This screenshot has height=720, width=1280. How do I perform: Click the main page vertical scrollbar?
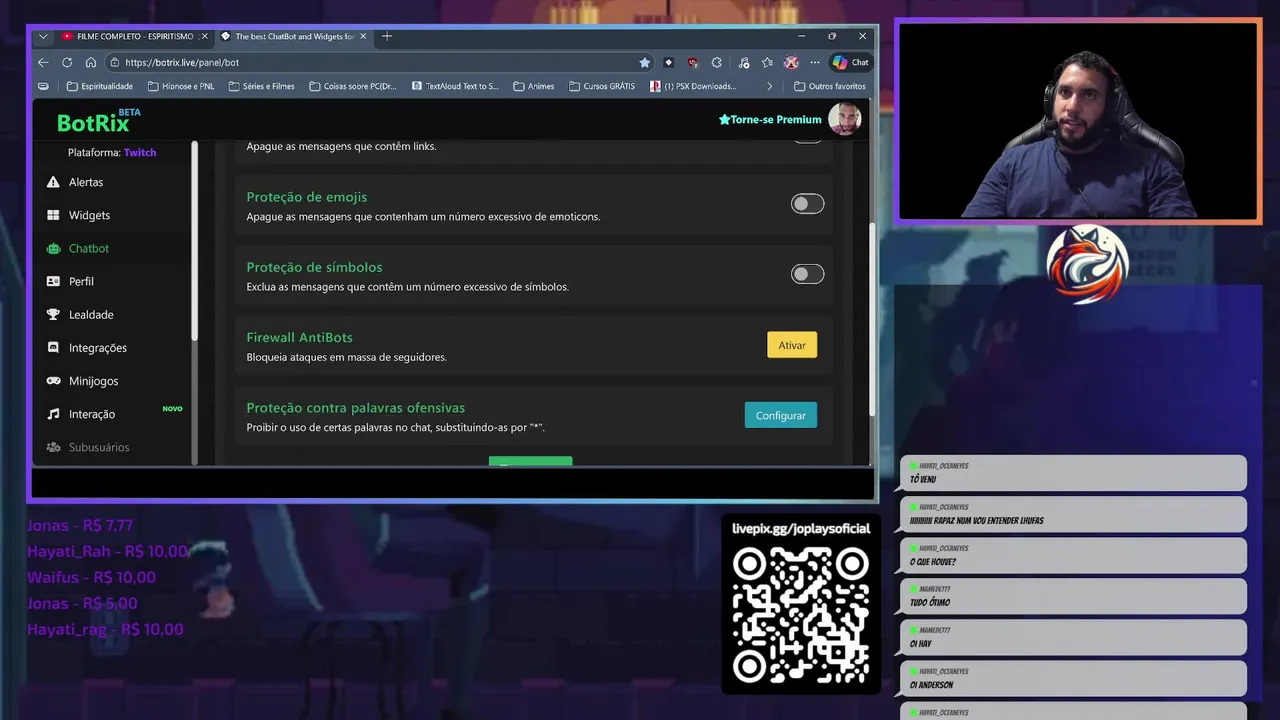pyautogui.click(x=872, y=320)
